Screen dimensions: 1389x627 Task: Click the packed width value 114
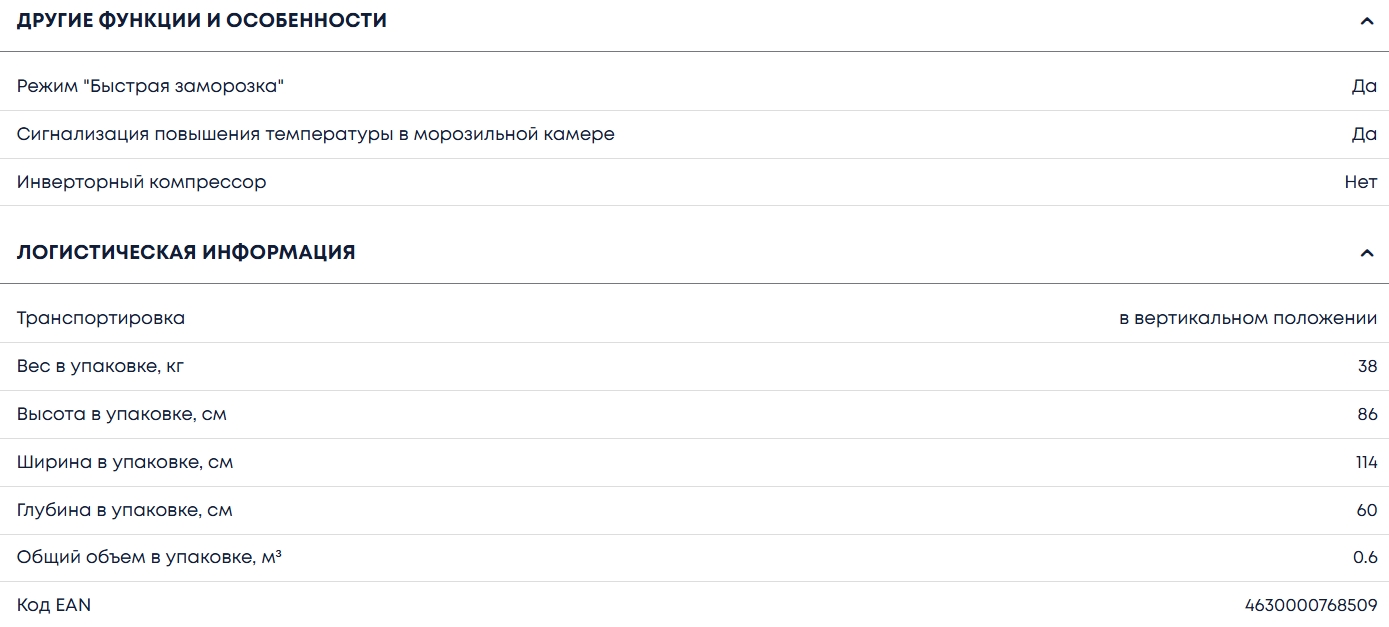click(1365, 462)
